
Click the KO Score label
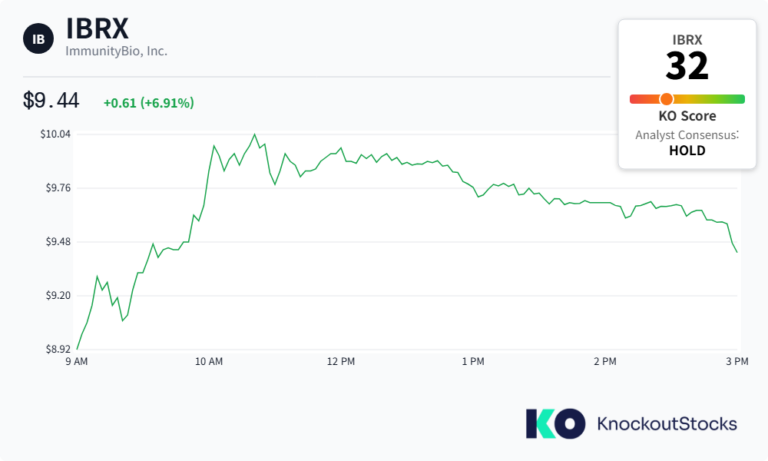point(687,116)
